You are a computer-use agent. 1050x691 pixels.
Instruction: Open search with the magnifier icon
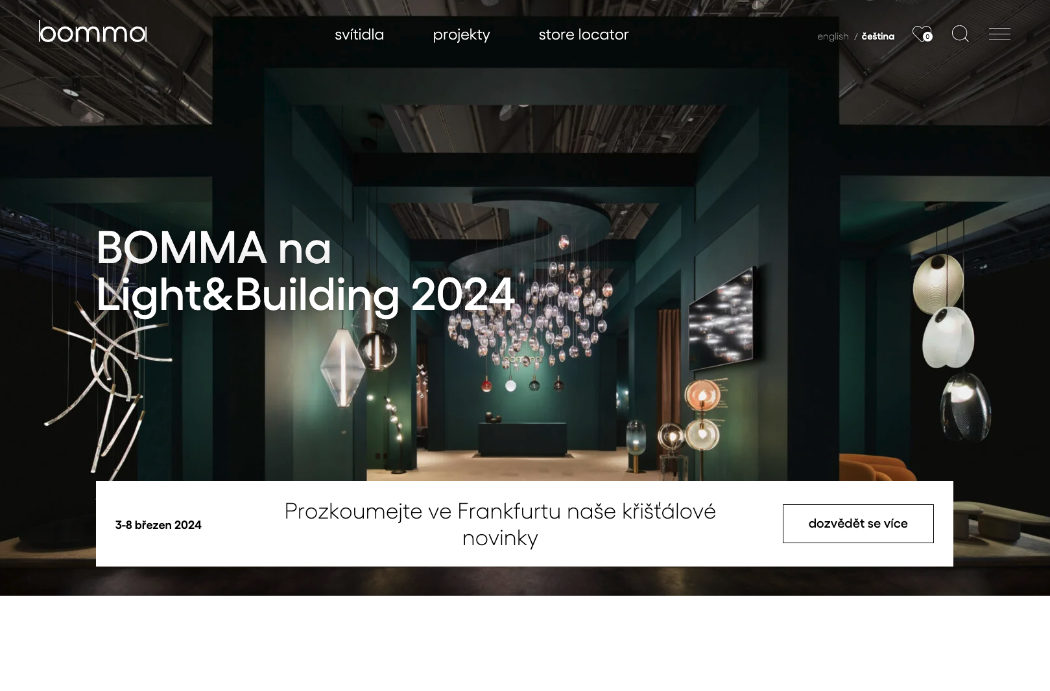[960, 33]
